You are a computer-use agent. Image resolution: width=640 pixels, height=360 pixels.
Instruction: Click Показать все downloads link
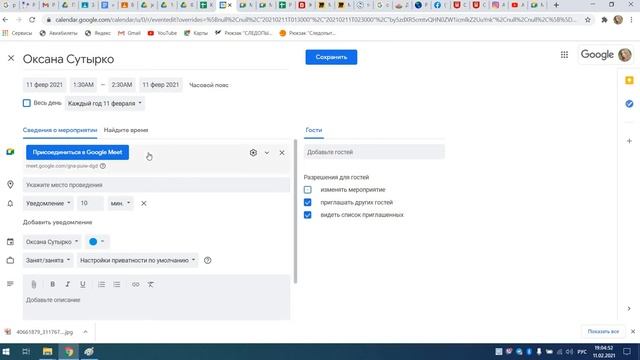(603, 331)
